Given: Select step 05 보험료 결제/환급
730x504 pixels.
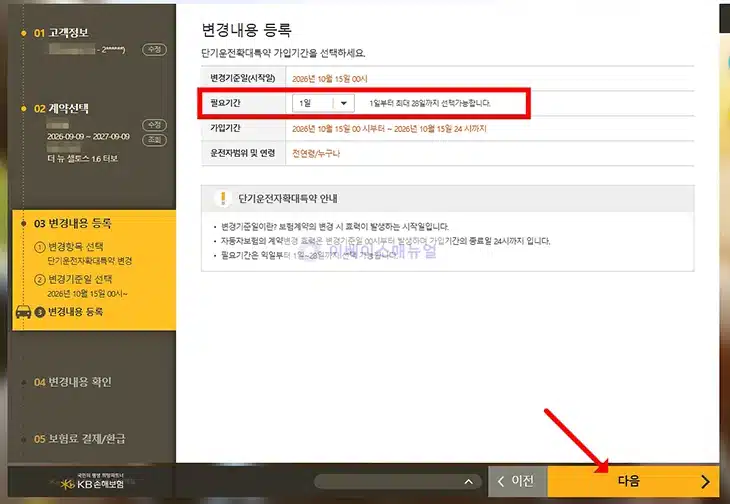Looking at the screenshot, I should (79, 439).
